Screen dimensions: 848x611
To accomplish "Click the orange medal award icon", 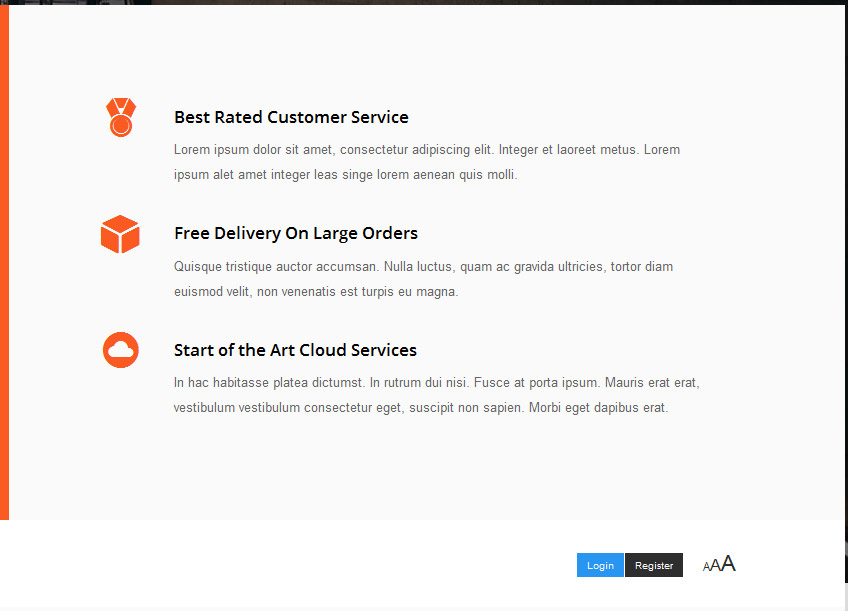I will coord(121,117).
